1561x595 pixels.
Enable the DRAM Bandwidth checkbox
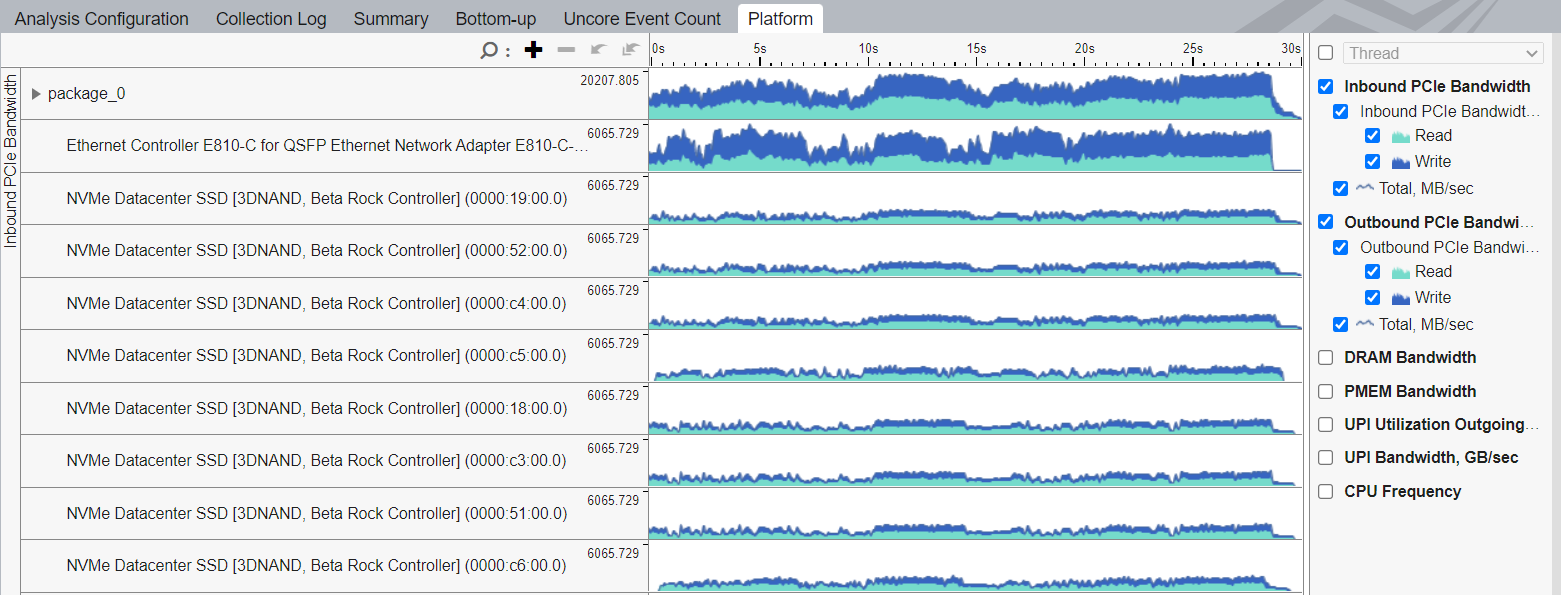pyautogui.click(x=1326, y=357)
